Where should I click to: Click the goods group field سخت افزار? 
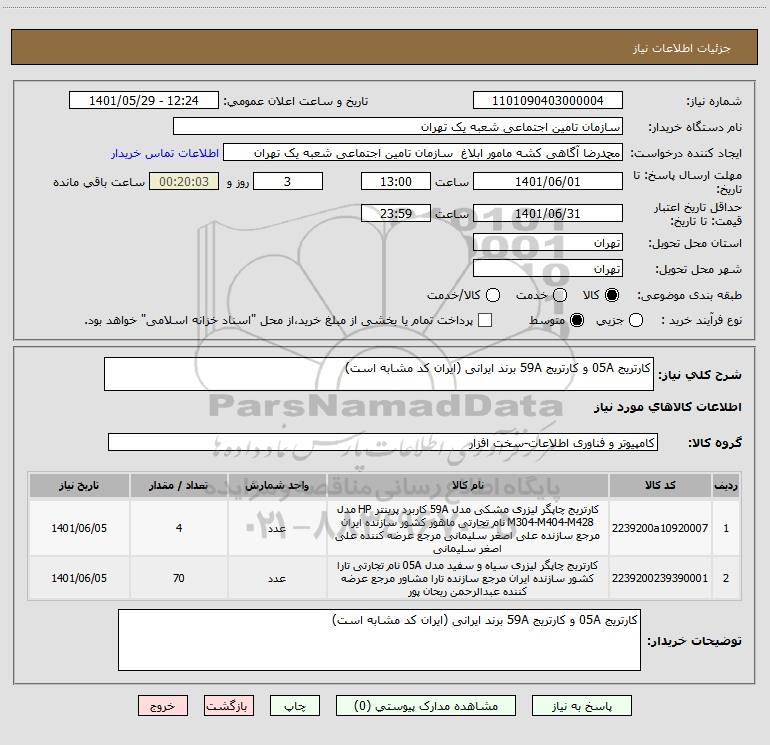(383, 442)
